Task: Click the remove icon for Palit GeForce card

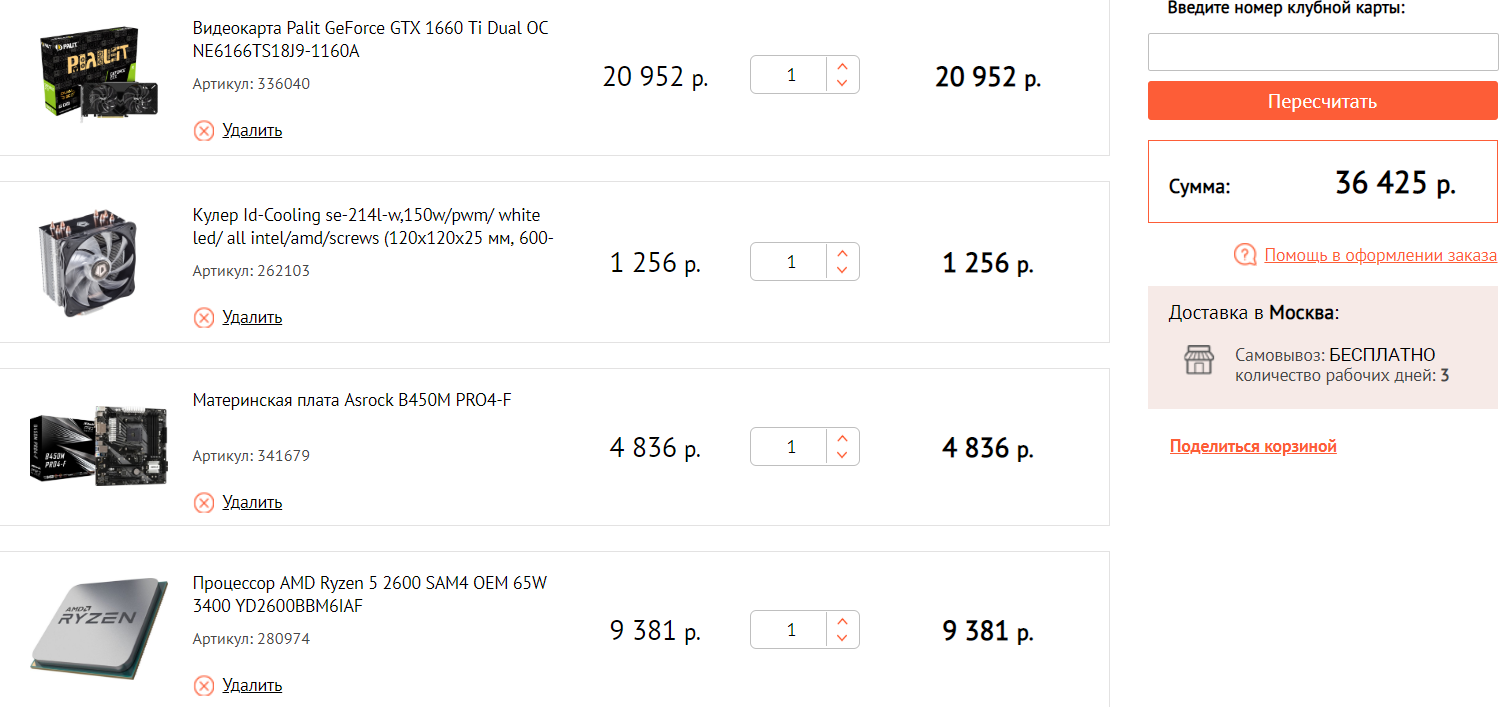Action: (204, 131)
